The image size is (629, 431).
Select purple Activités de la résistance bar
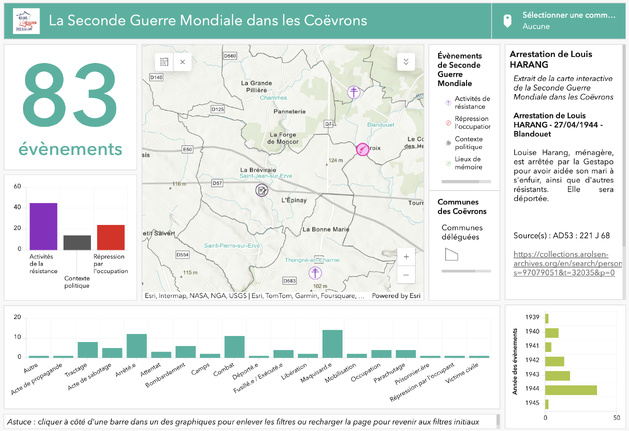click(43, 225)
